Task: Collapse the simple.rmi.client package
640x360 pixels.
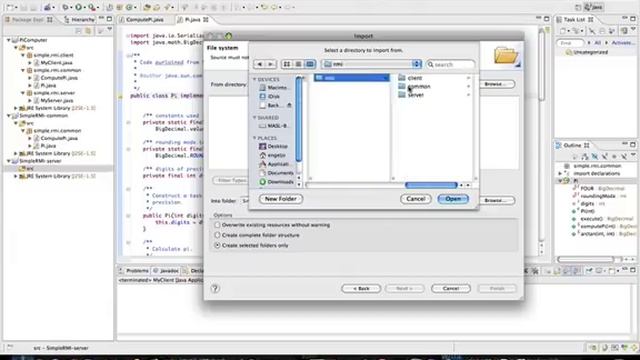Action: (23, 55)
